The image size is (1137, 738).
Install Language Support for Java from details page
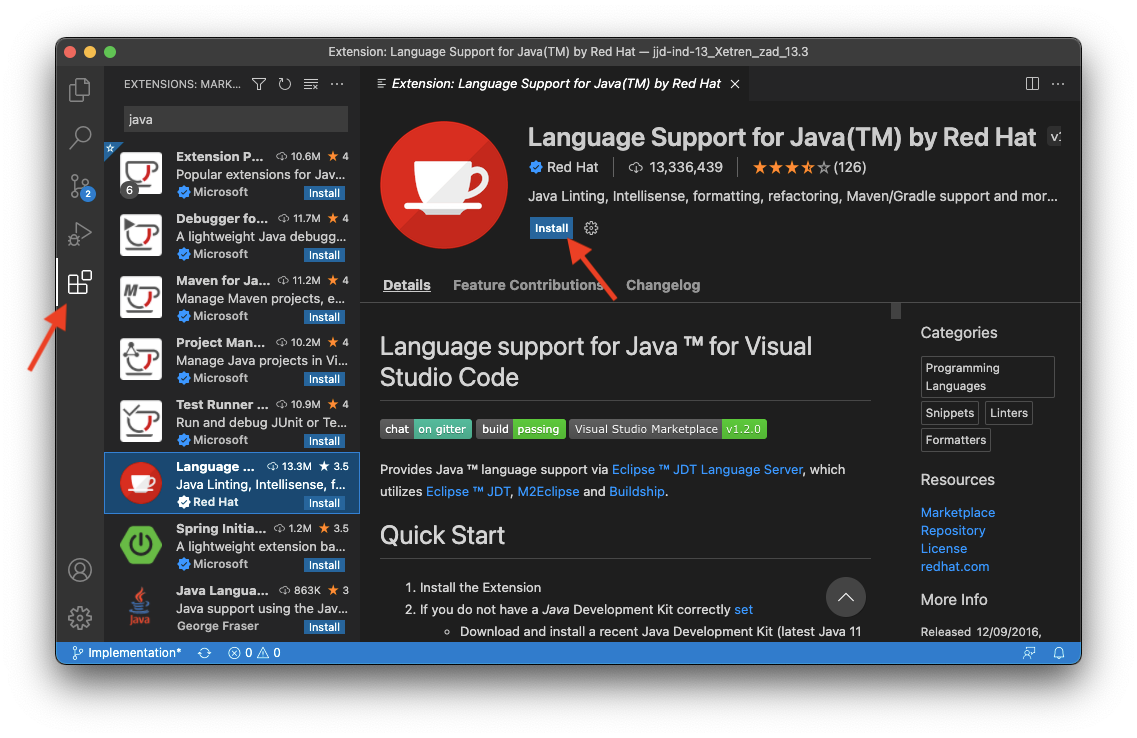pyautogui.click(x=551, y=228)
